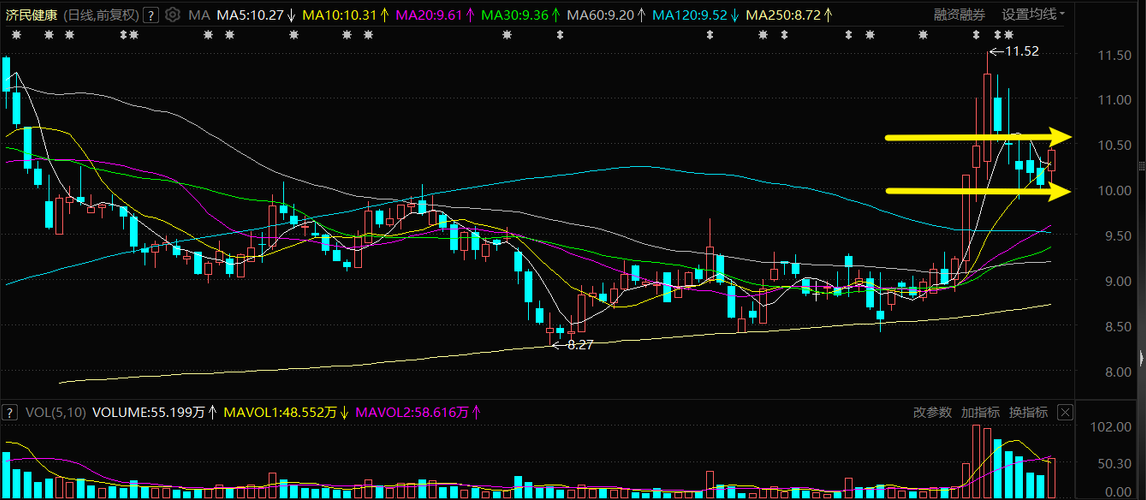Open the gear settings icon next to MA

pos(172,15)
